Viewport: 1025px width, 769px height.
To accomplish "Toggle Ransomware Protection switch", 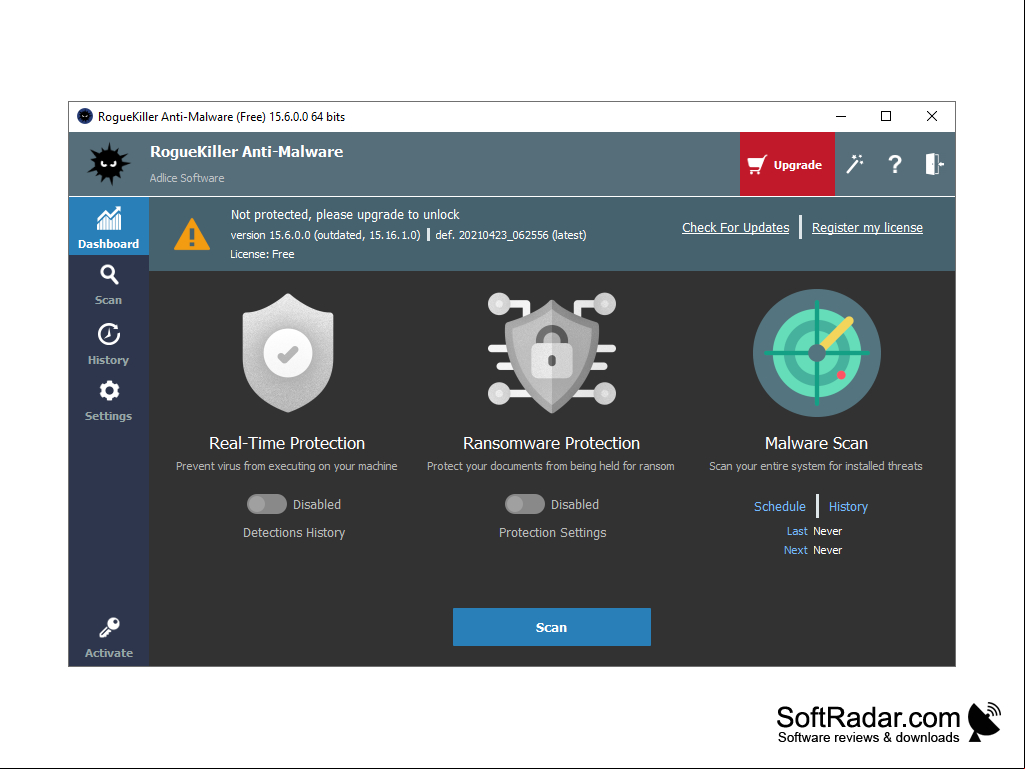I will coord(524,504).
